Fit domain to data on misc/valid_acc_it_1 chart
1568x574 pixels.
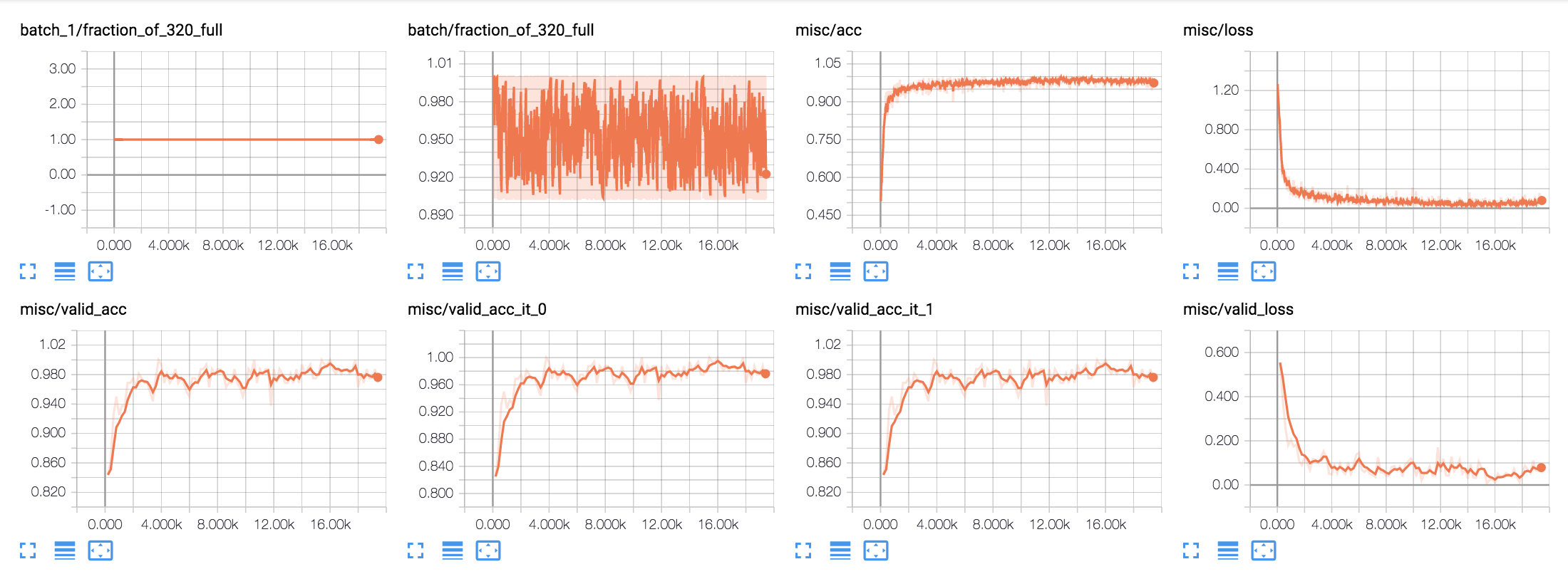pyautogui.click(x=876, y=550)
